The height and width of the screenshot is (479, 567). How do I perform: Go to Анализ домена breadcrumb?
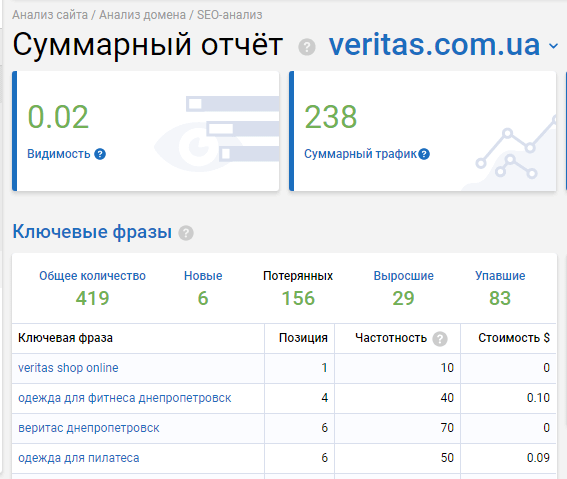click(142, 15)
